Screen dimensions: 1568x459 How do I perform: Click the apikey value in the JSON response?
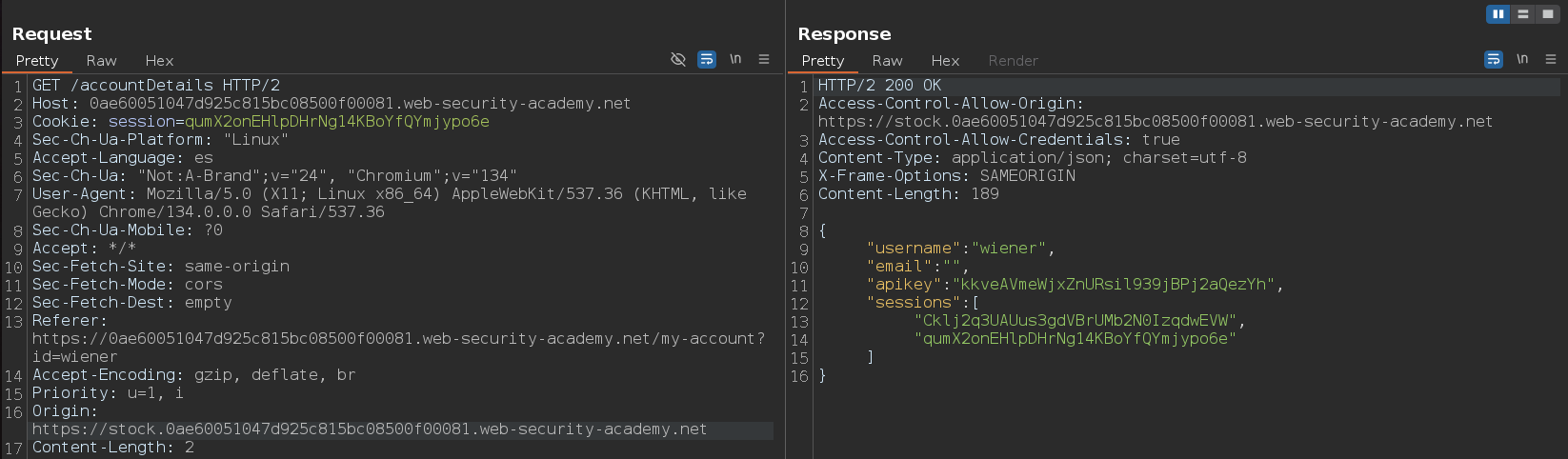point(1114,285)
